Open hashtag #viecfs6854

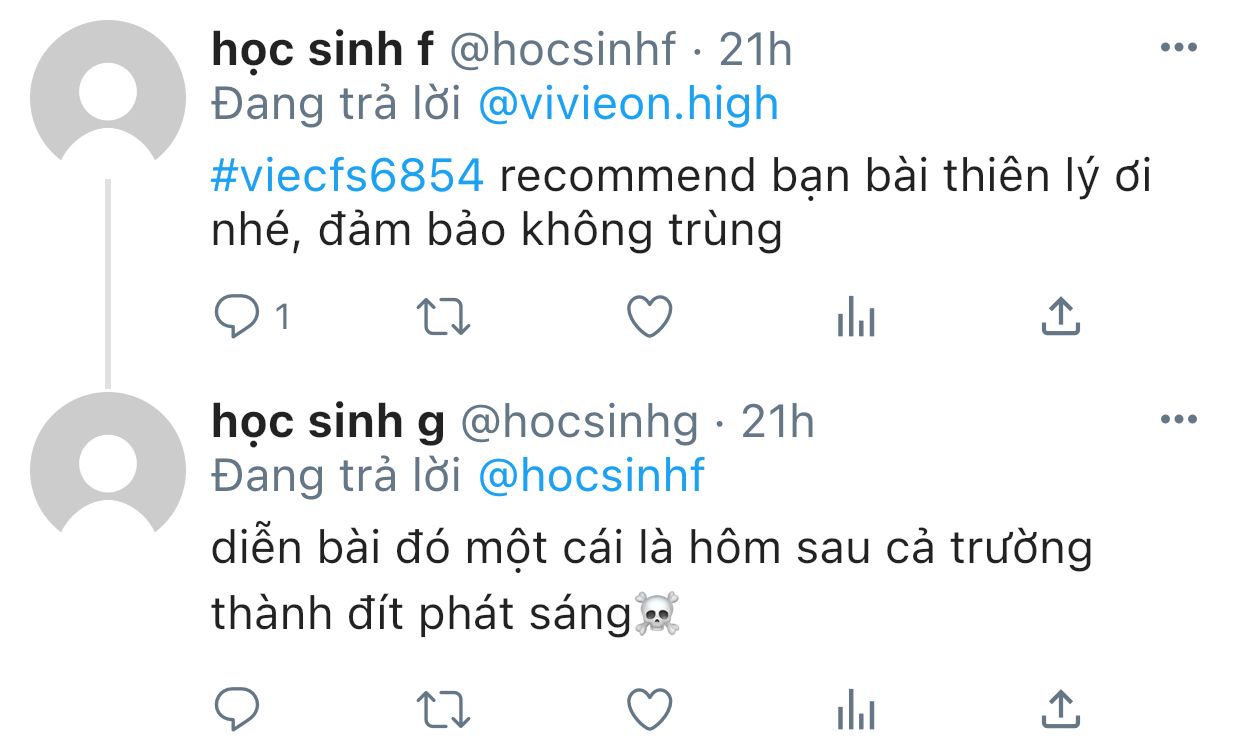coord(348,176)
